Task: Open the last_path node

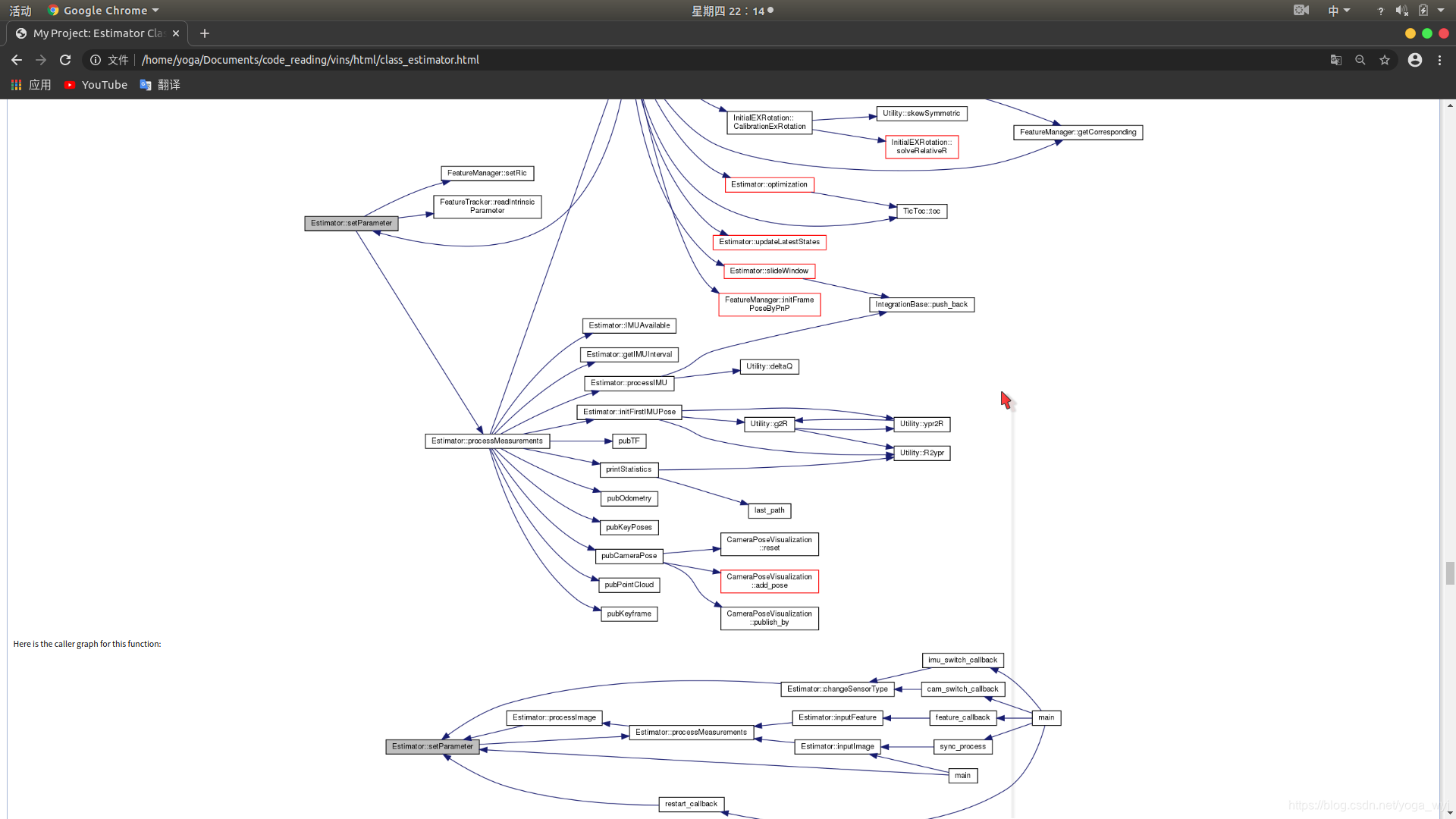Action: pos(769,511)
